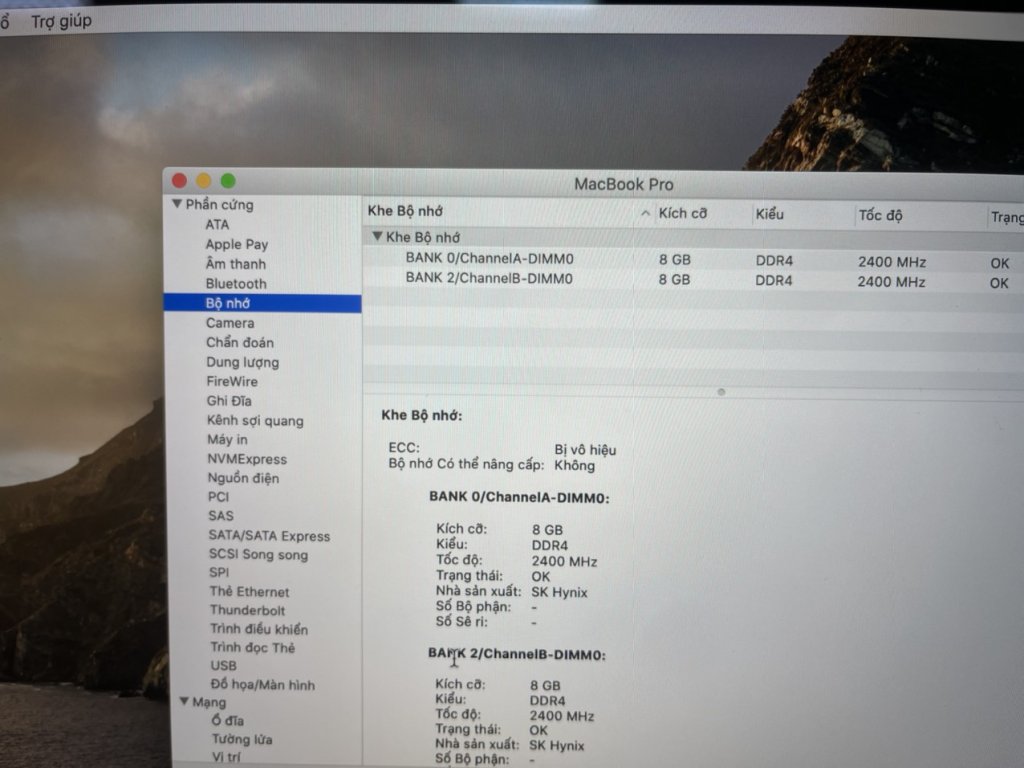Collapse the Mạng section in sidebar
Screen dimensions: 1024x768
(x=184, y=701)
